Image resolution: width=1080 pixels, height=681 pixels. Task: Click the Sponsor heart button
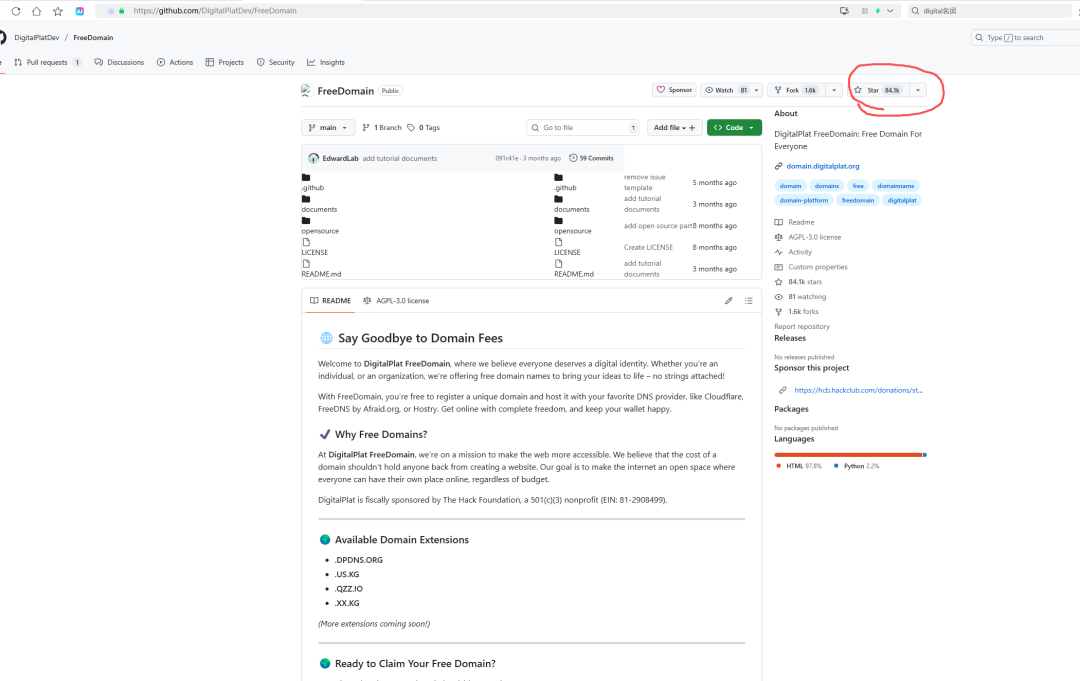[674, 90]
